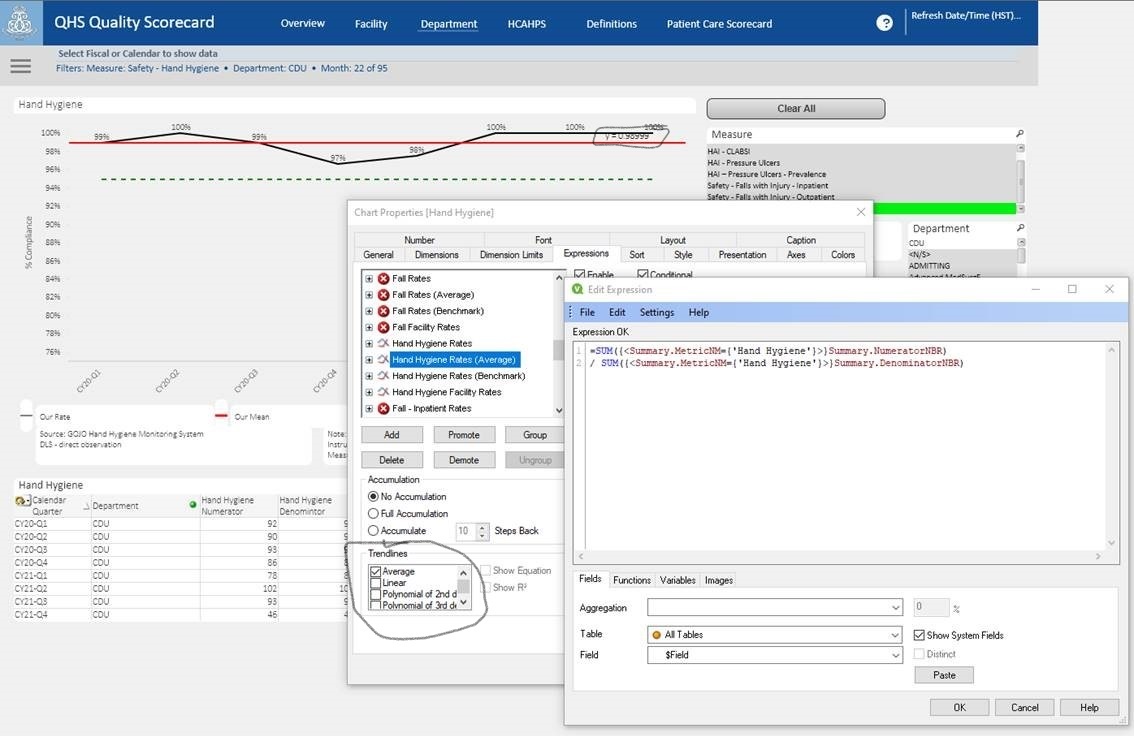The image size is (1134, 736).
Task: Expand the Hand Hygiene Rates (Benchmark) expression
Action: tap(369, 376)
